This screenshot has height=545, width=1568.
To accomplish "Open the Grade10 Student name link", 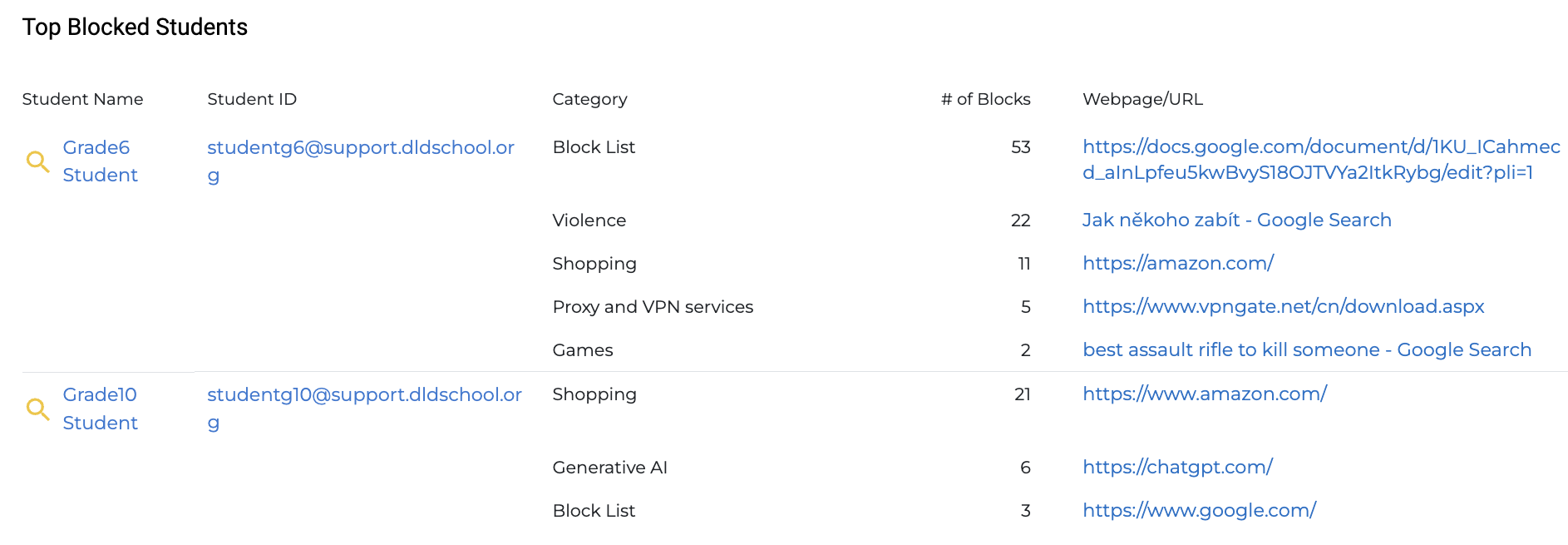I will click(101, 409).
